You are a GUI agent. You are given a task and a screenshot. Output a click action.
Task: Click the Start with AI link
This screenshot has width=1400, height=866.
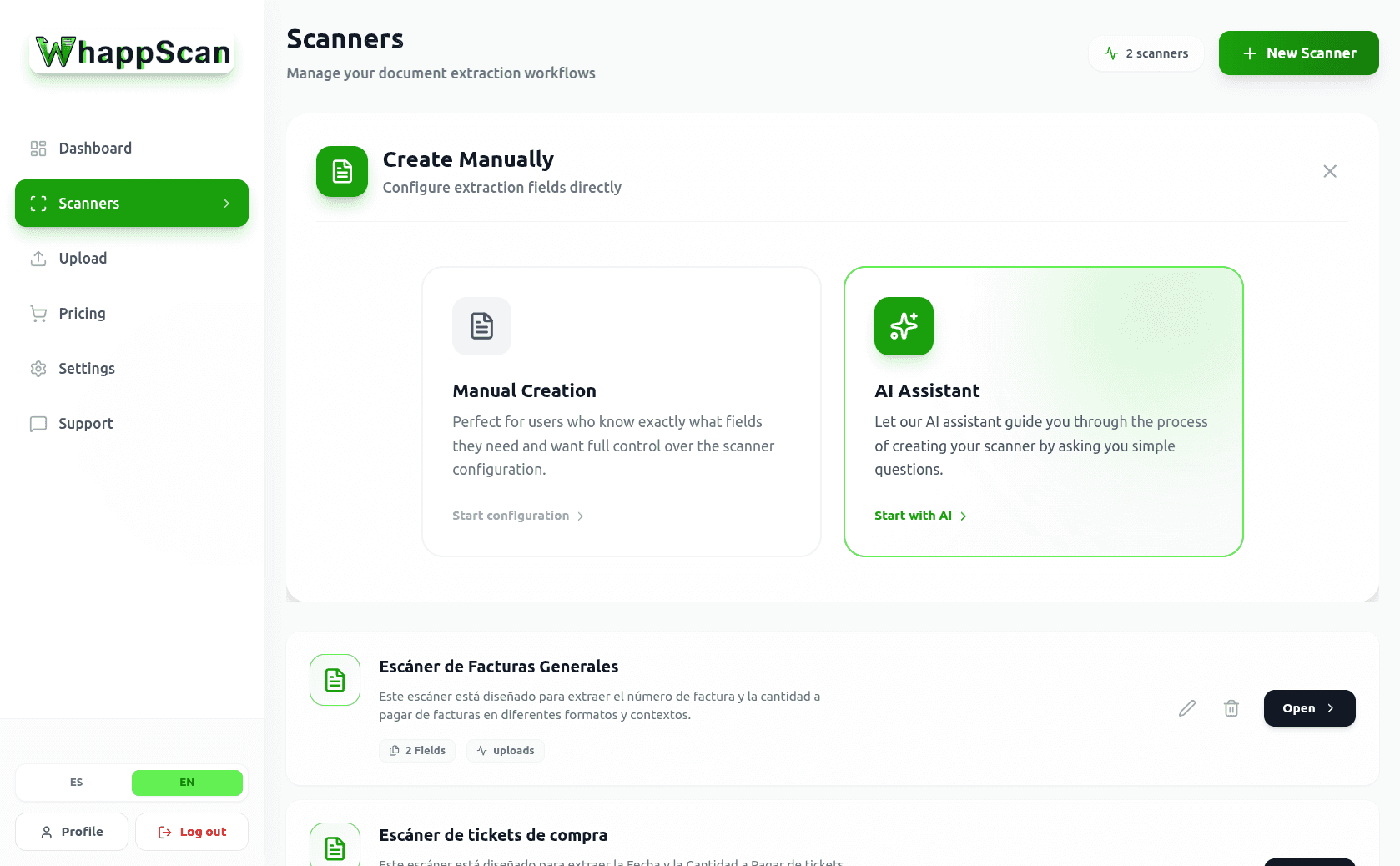(920, 516)
